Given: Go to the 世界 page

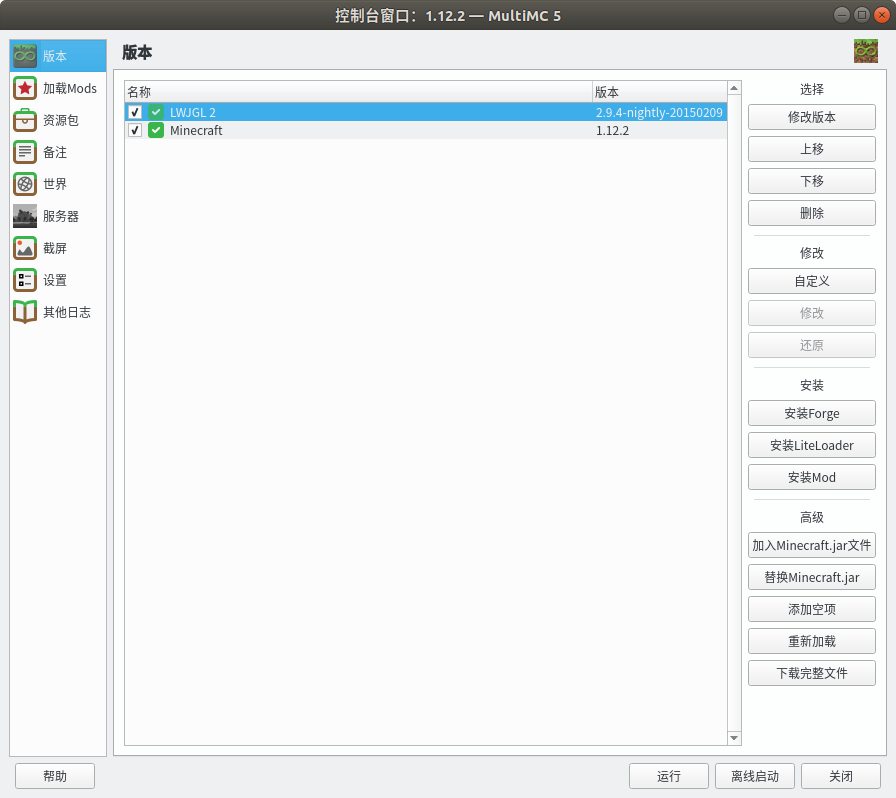Looking at the screenshot, I should coord(58,184).
